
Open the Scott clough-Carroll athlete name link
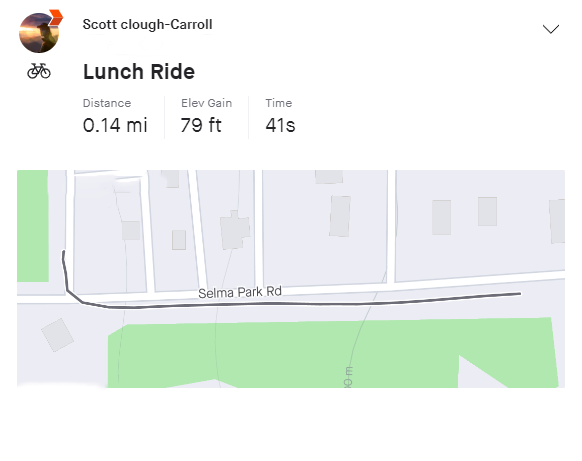coord(147,24)
